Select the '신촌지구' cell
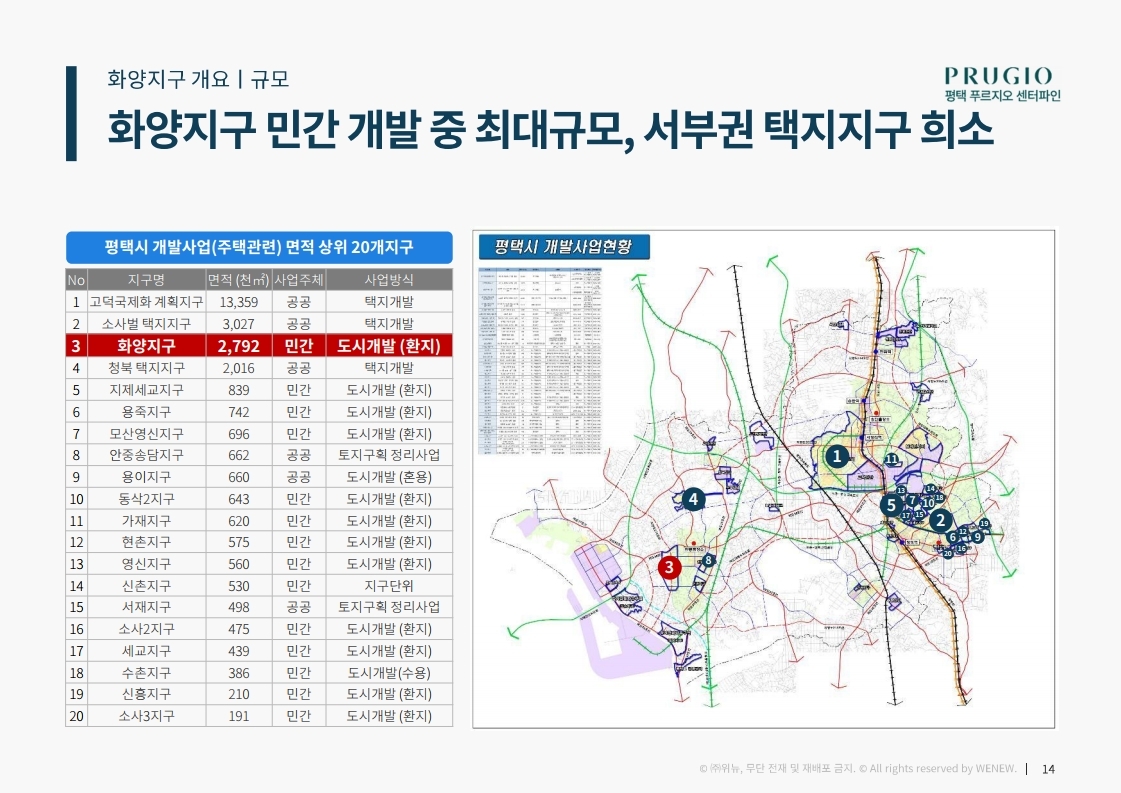The height and width of the screenshot is (793, 1121). point(147,586)
